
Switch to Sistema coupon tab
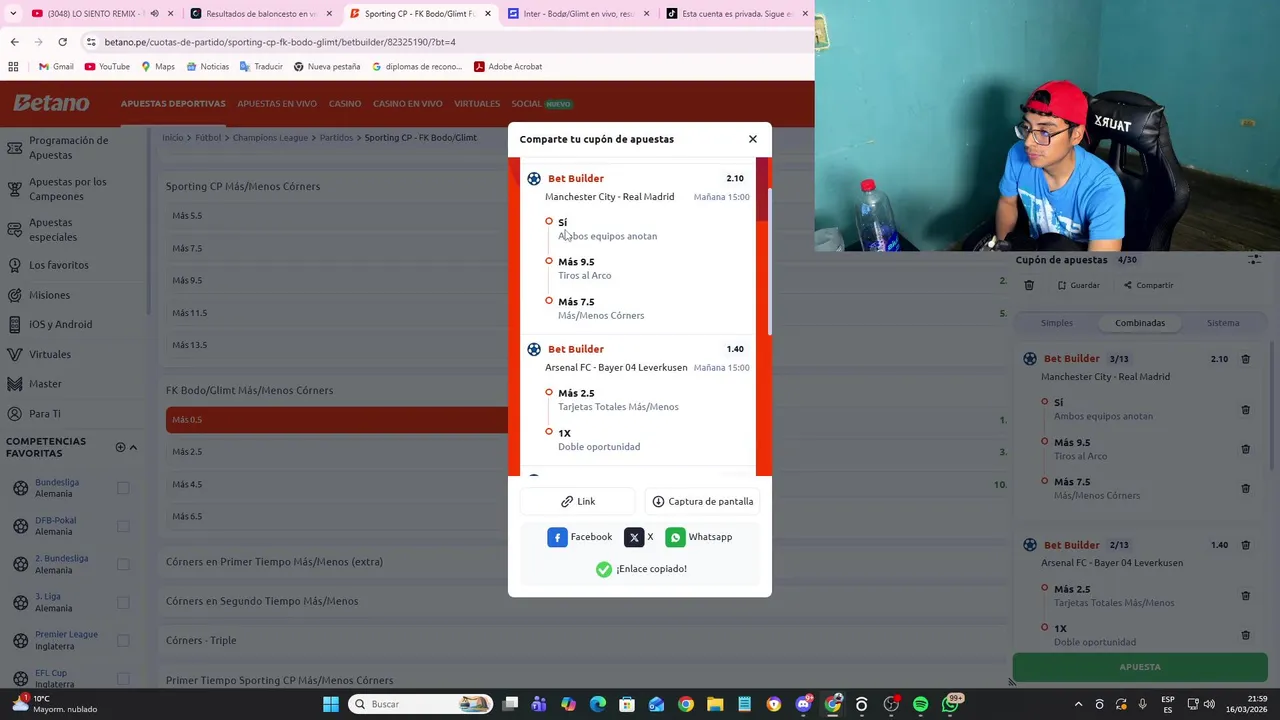(x=1223, y=323)
